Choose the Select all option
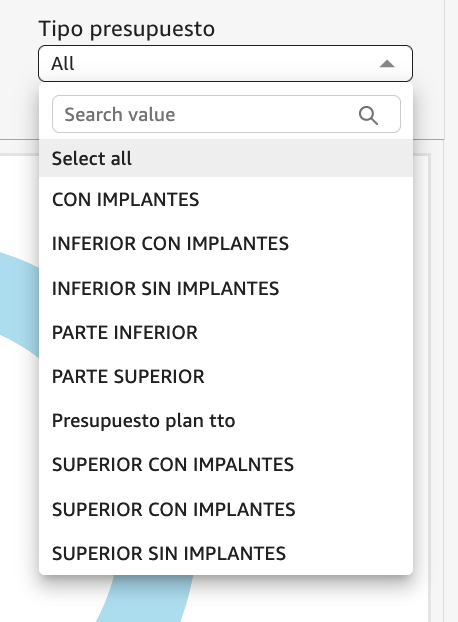This screenshot has width=458, height=622. click(x=226, y=158)
